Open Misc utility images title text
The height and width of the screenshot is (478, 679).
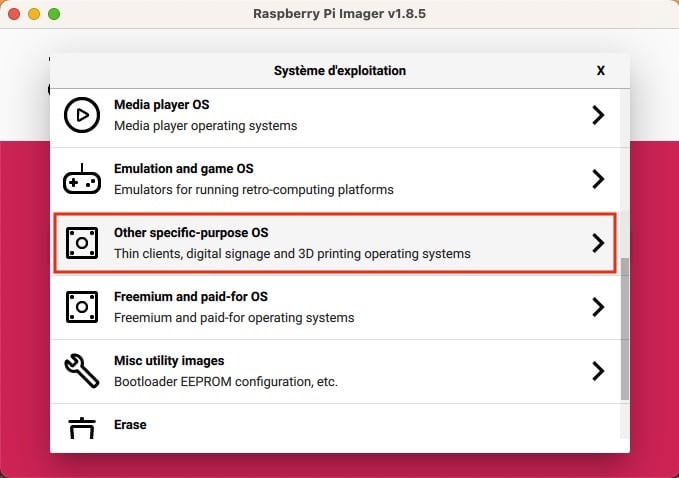[x=169, y=361]
